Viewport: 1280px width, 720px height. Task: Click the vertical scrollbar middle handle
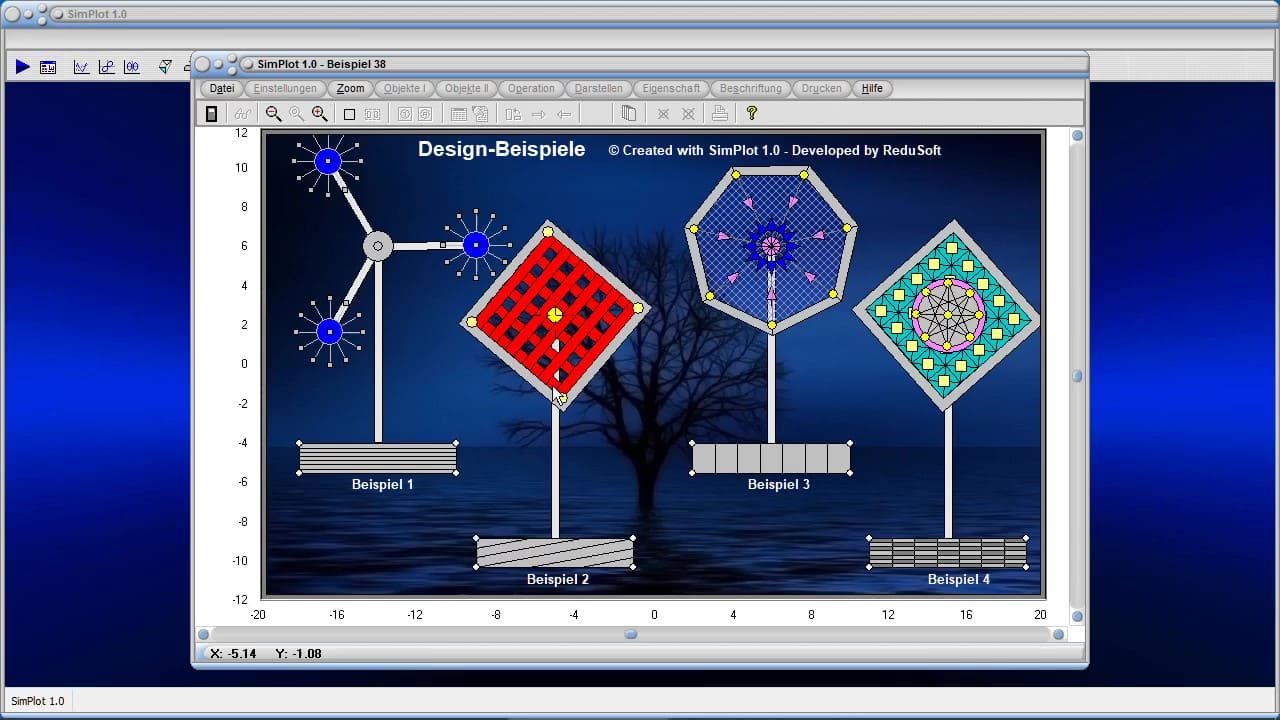coord(1077,376)
